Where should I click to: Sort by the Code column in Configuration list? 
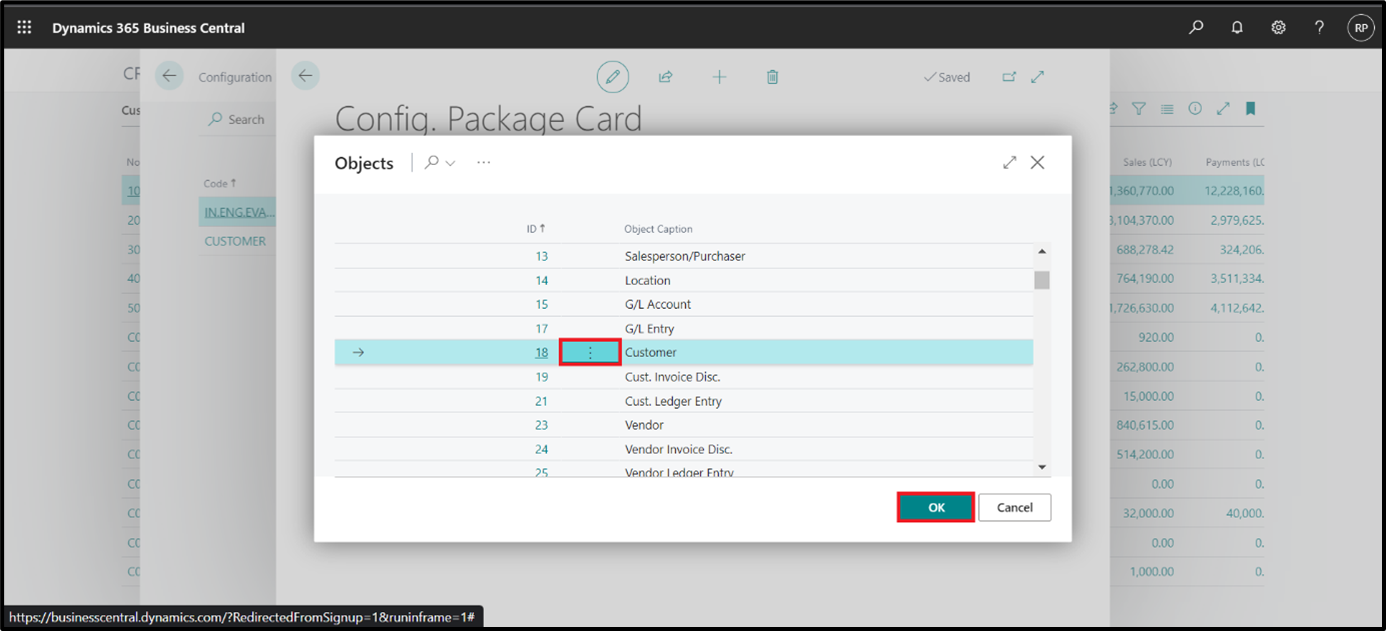[220, 183]
